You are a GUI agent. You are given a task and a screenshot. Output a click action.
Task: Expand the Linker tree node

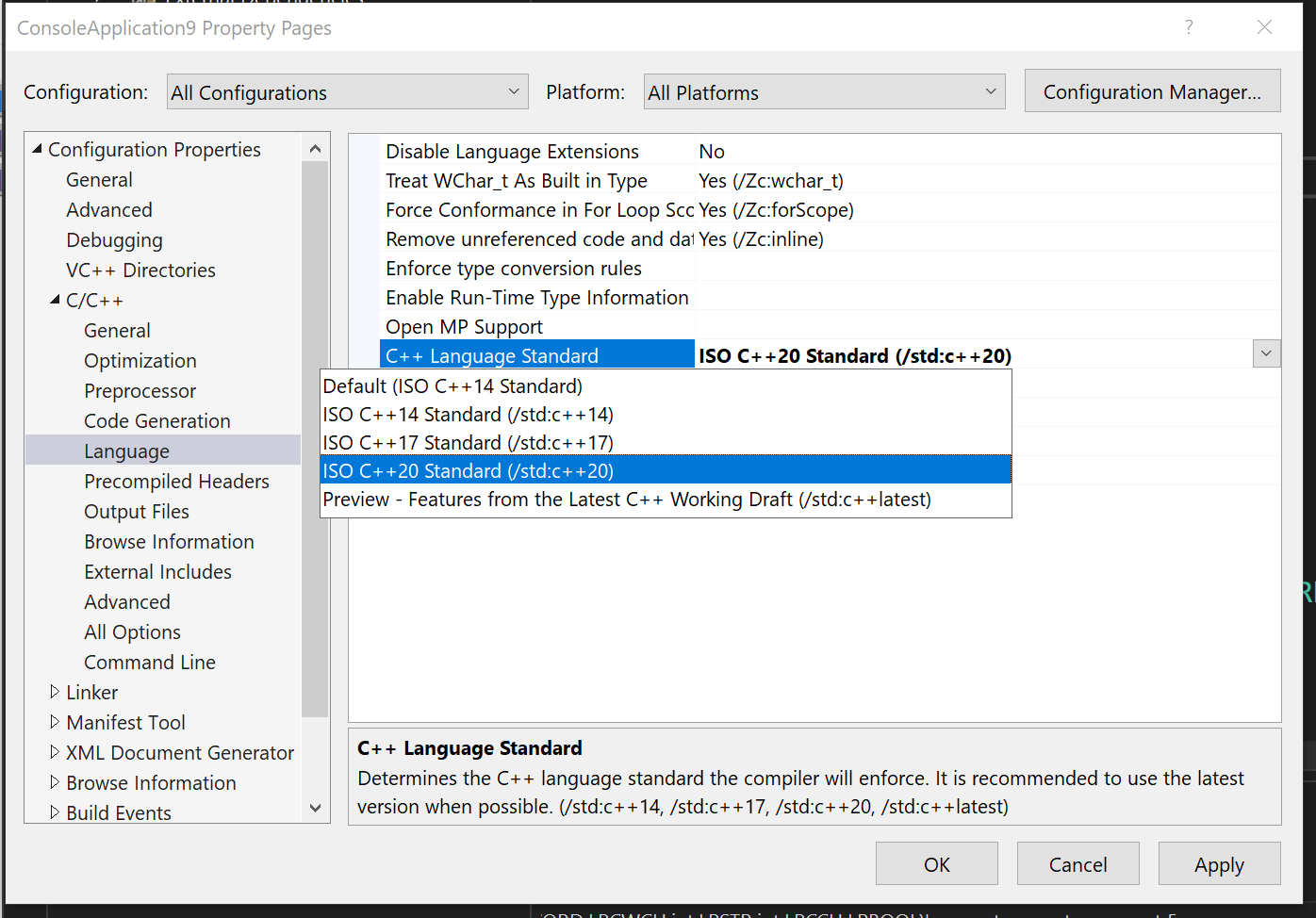pyautogui.click(x=55, y=692)
